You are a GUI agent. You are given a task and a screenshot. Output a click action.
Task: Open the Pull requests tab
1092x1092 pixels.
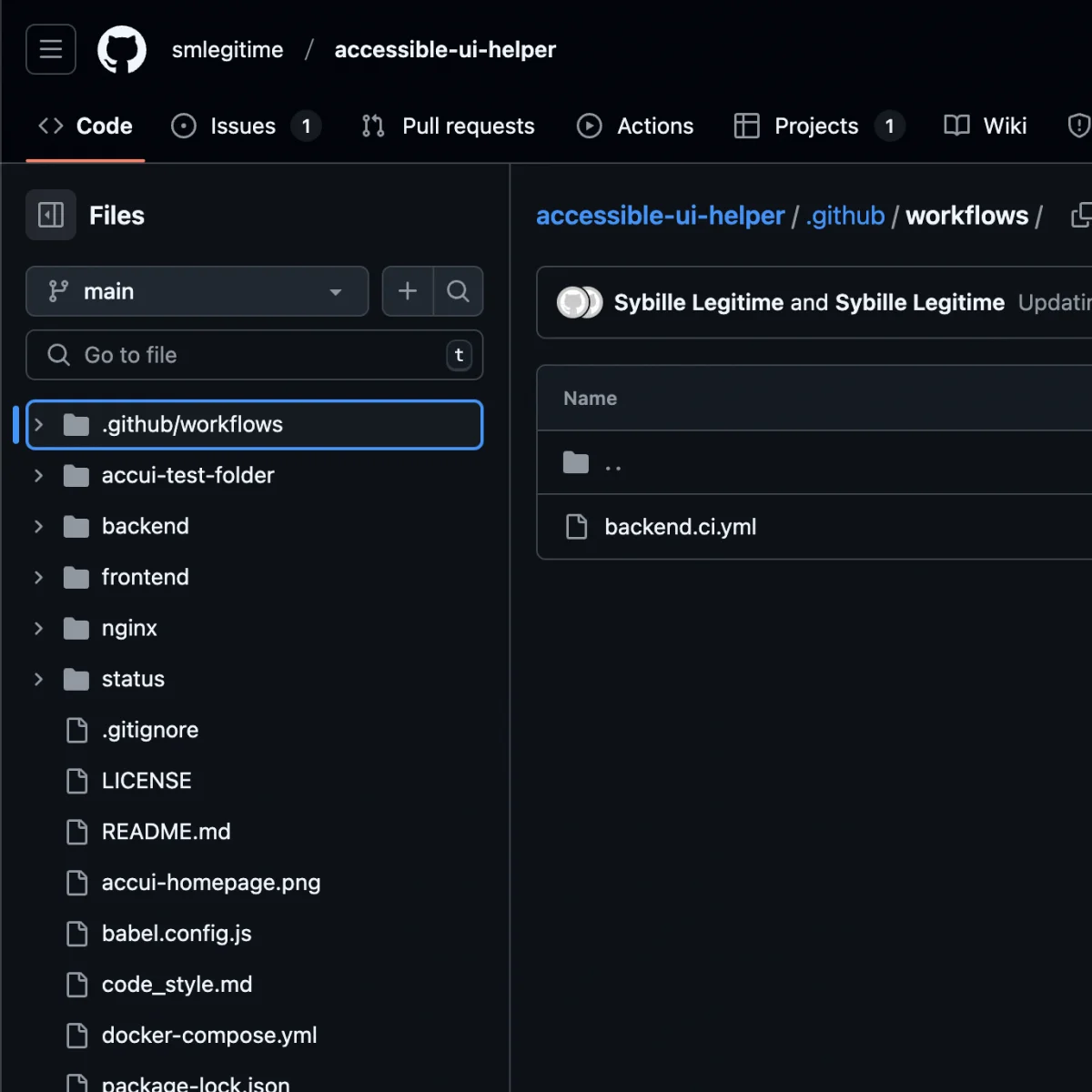449,126
